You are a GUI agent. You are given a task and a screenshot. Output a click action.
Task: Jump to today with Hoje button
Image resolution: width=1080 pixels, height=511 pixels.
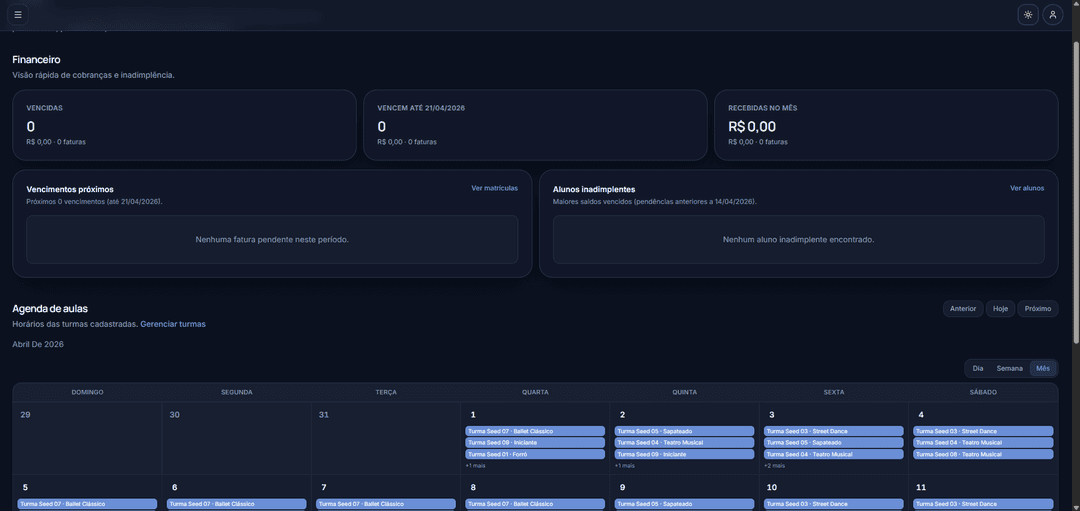point(1000,309)
